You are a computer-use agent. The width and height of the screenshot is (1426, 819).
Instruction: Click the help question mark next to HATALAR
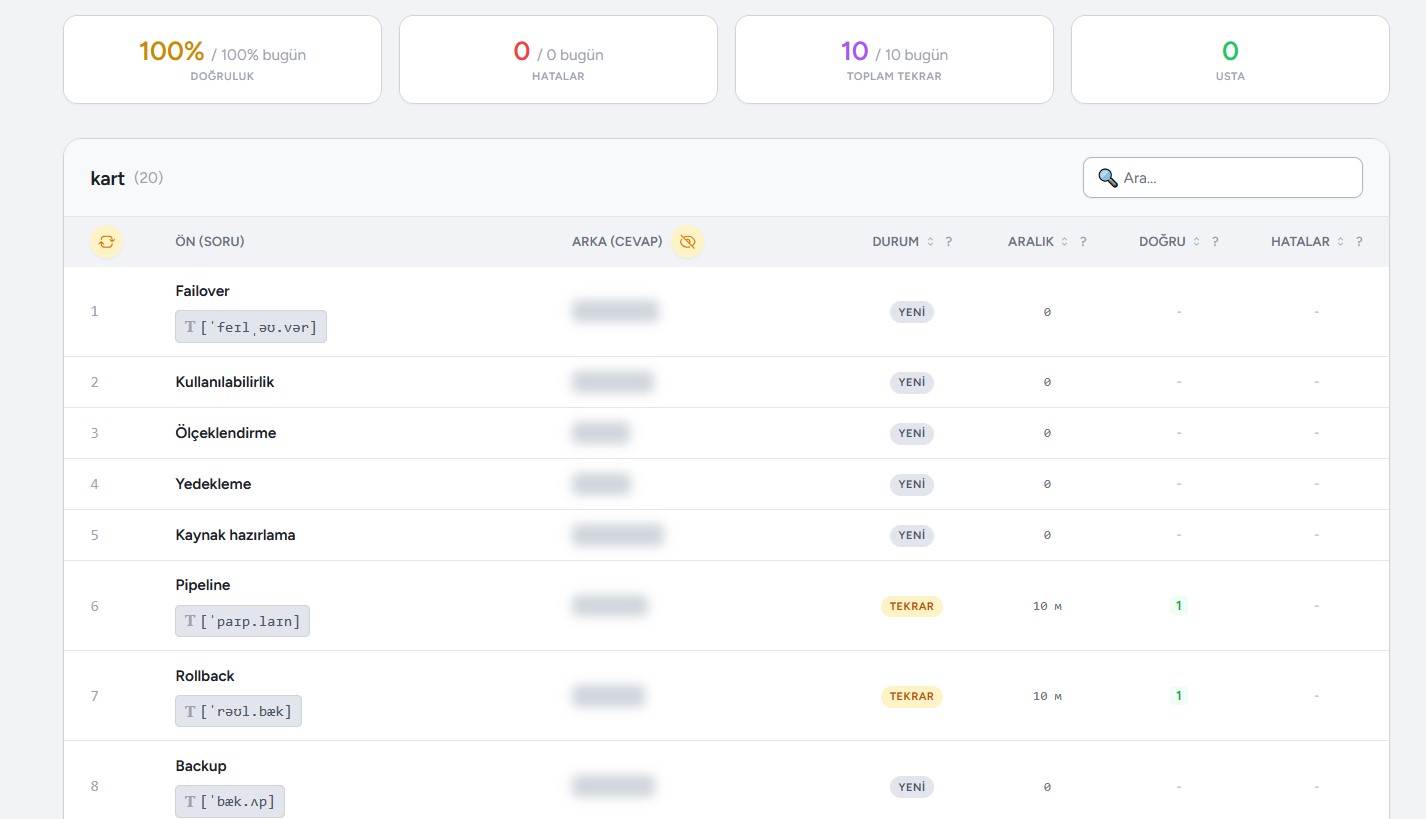(1359, 242)
